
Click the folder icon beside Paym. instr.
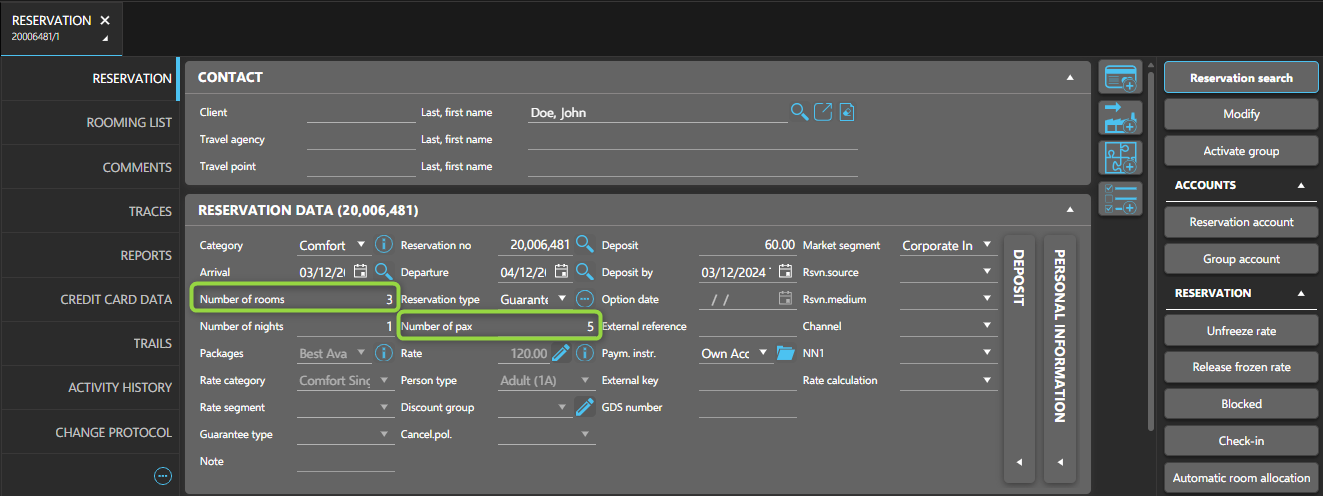pos(784,353)
